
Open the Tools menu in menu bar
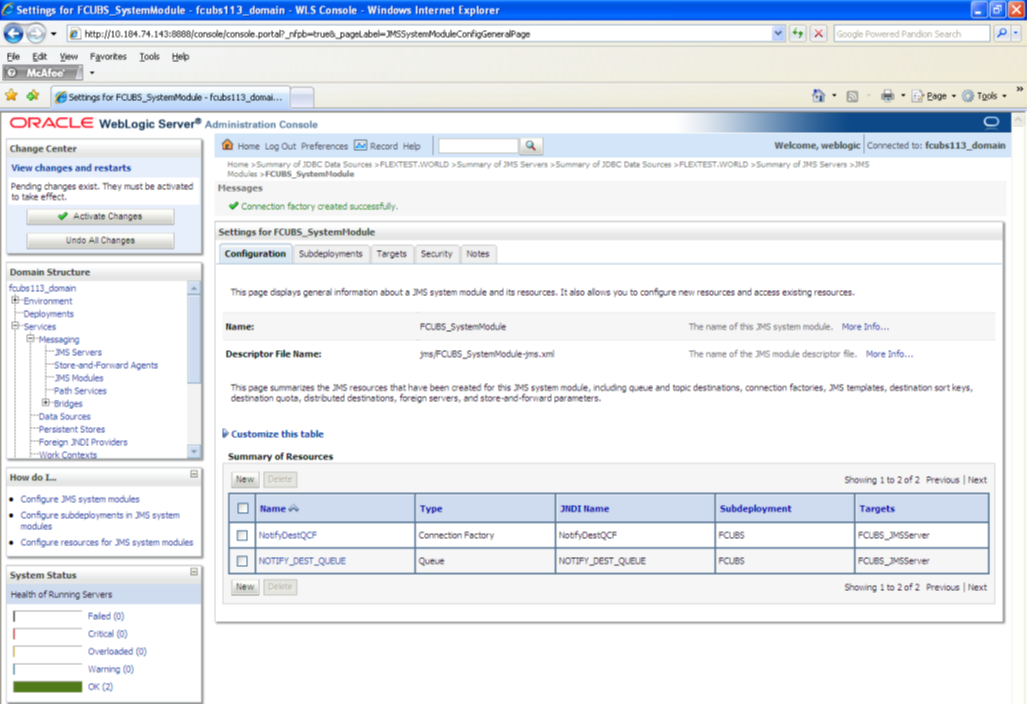[x=149, y=56]
